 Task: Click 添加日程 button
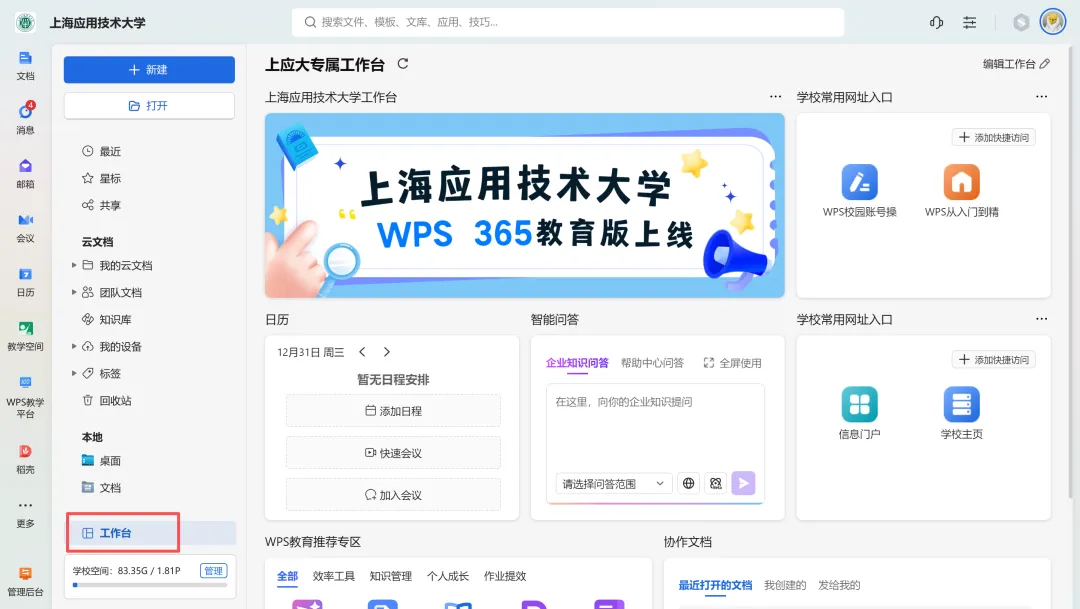pos(393,411)
